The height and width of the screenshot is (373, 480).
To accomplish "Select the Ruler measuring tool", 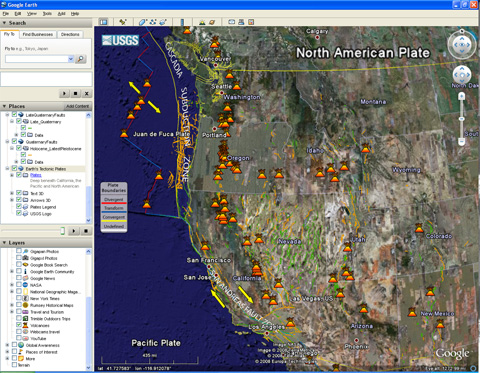I will coord(182,22).
